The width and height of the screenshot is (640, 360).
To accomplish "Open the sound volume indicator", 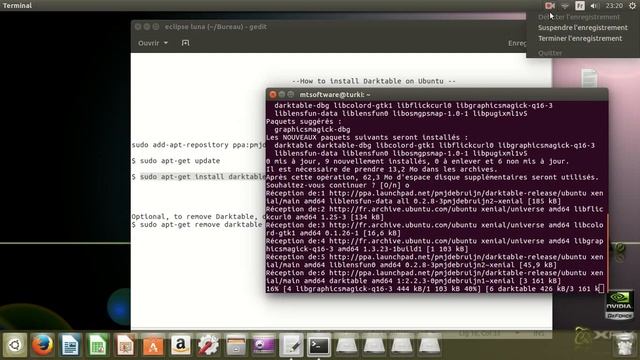I will [x=595, y=5].
